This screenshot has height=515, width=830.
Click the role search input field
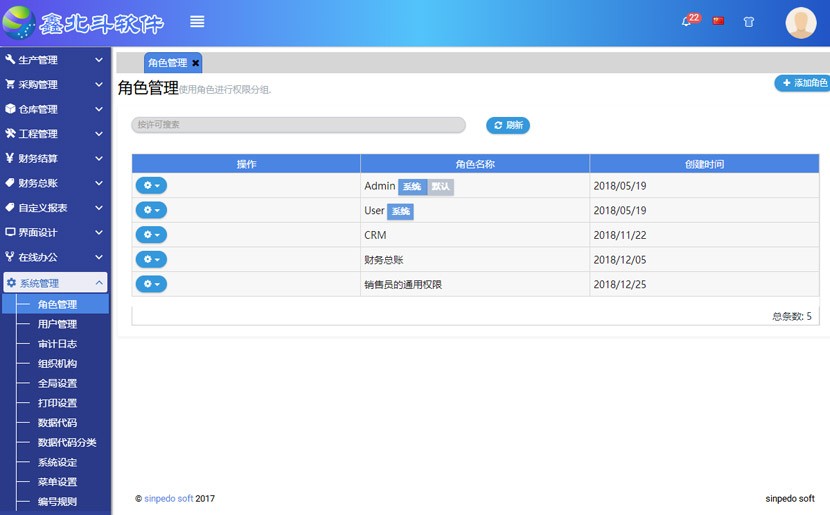point(298,125)
